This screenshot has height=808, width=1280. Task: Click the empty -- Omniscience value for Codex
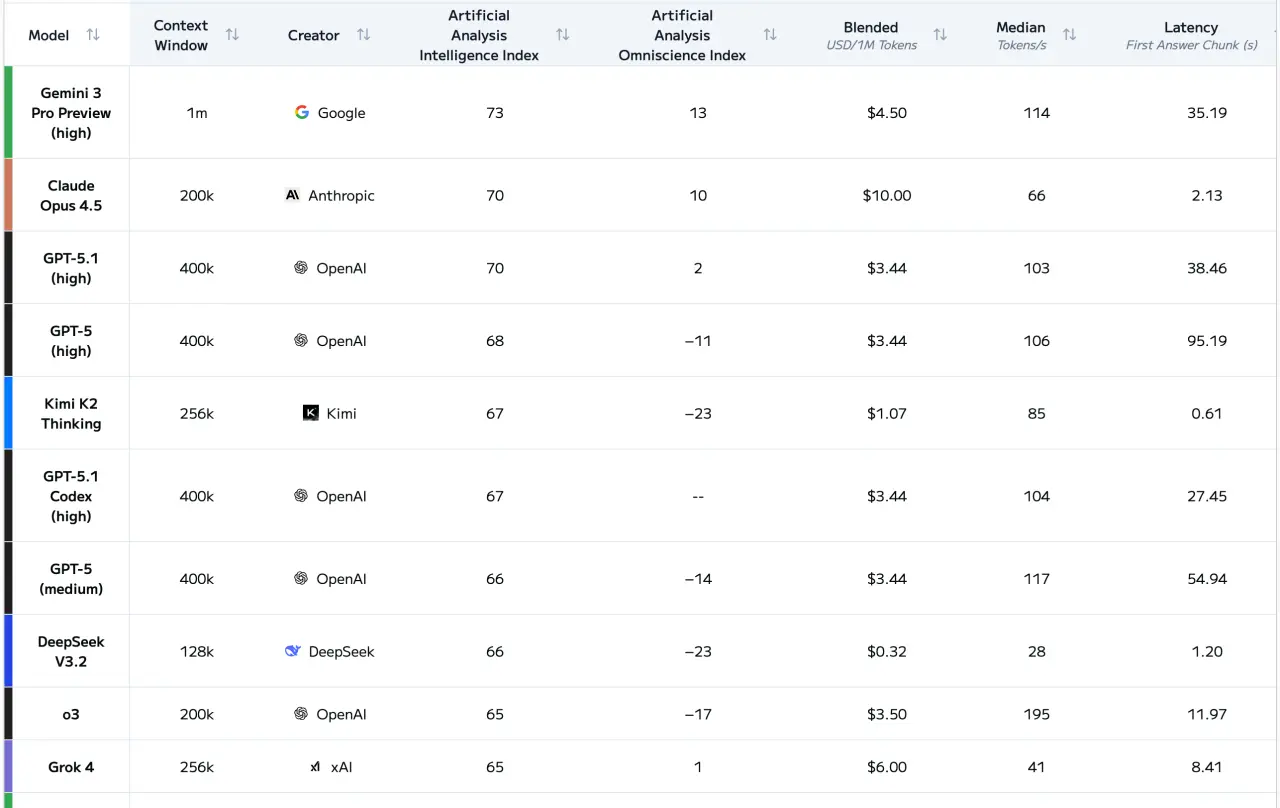pyautogui.click(x=698, y=496)
